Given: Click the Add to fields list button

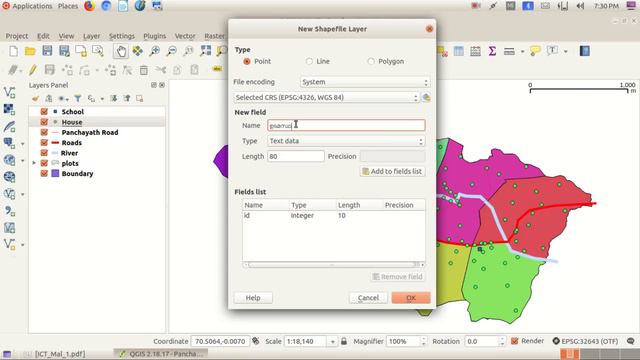Looking at the screenshot, I should [x=392, y=171].
